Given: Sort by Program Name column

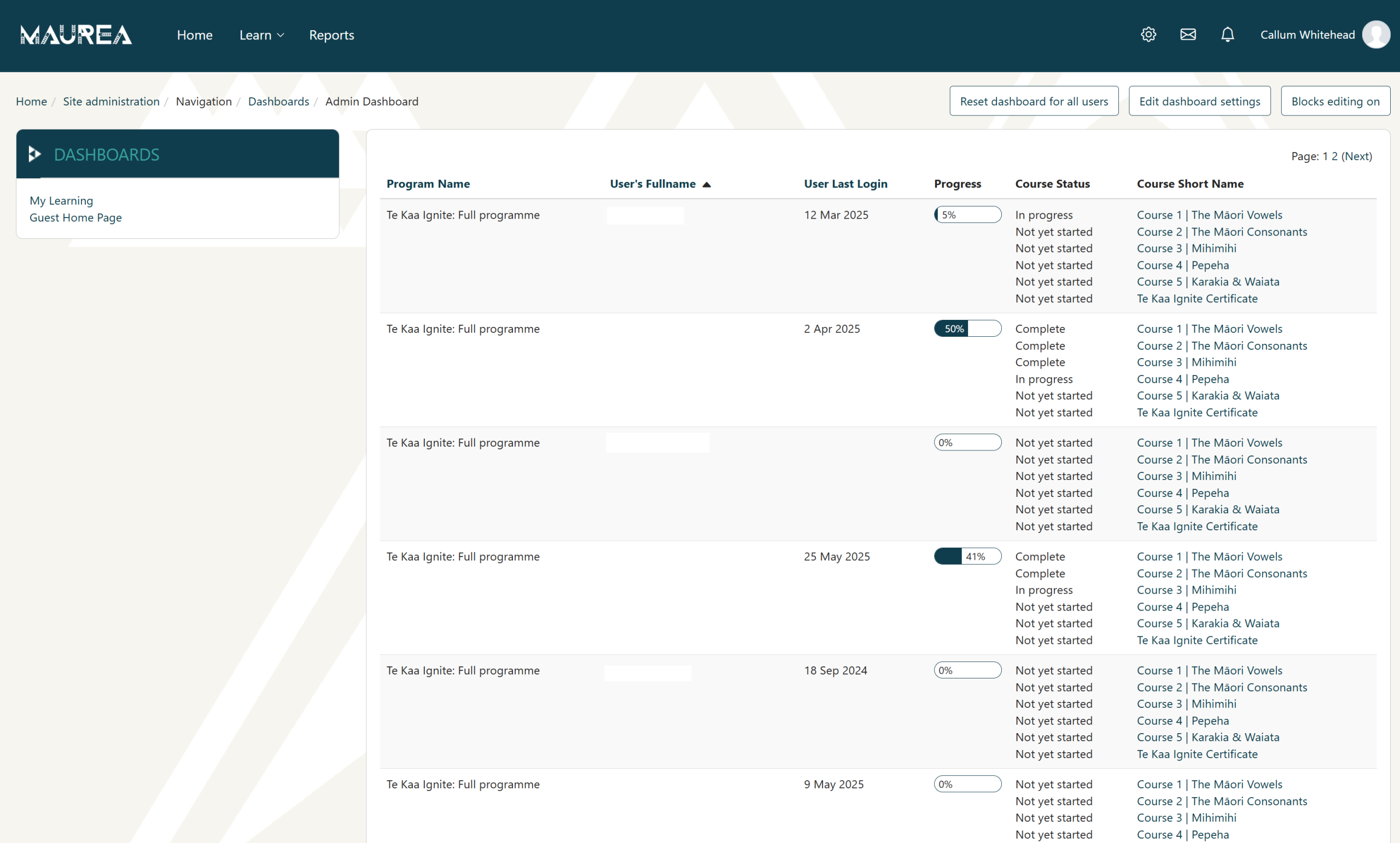Looking at the screenshot, I should point(428,184).
